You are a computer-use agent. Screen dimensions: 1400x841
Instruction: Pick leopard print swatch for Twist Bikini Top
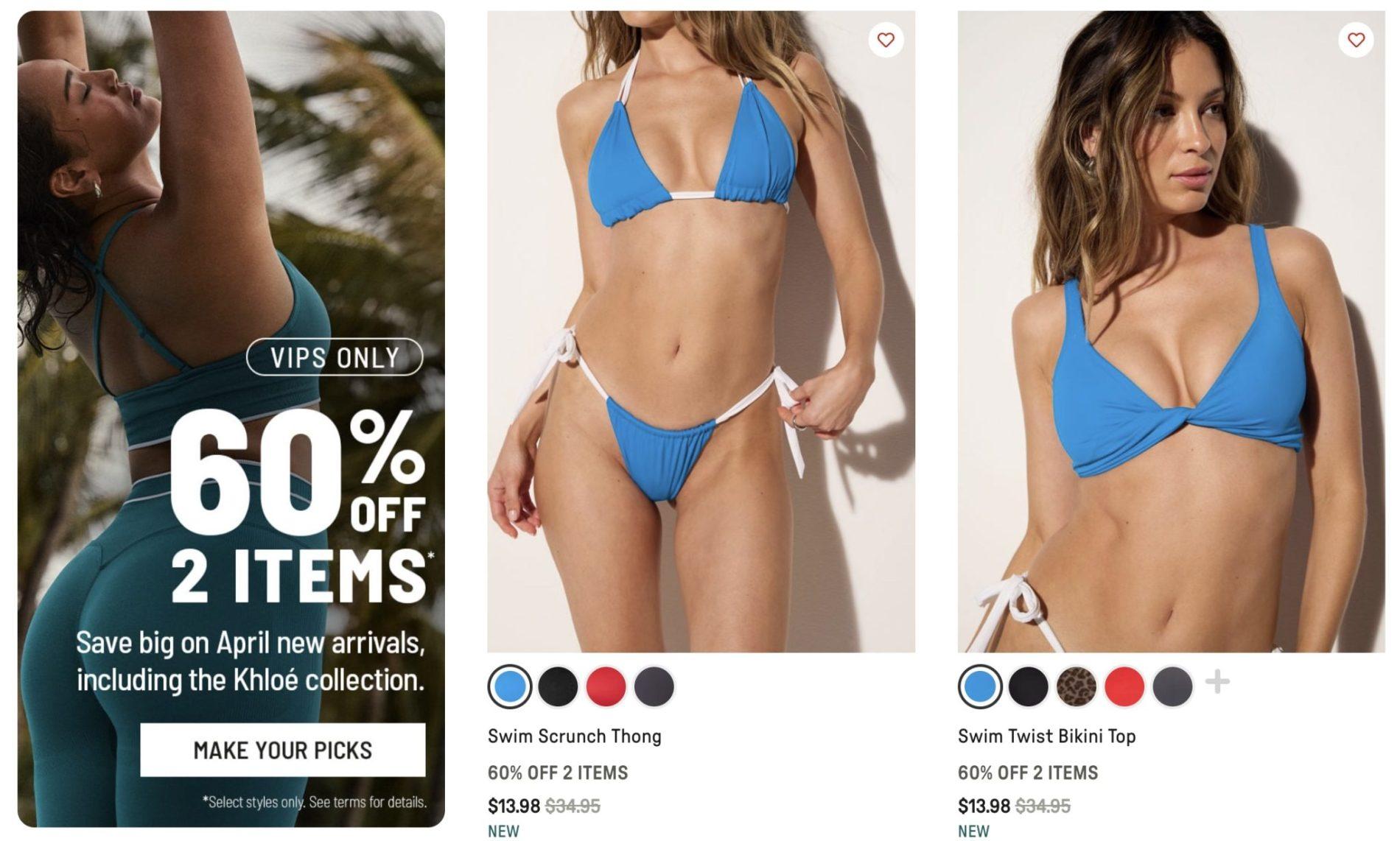click(1076, 686)
